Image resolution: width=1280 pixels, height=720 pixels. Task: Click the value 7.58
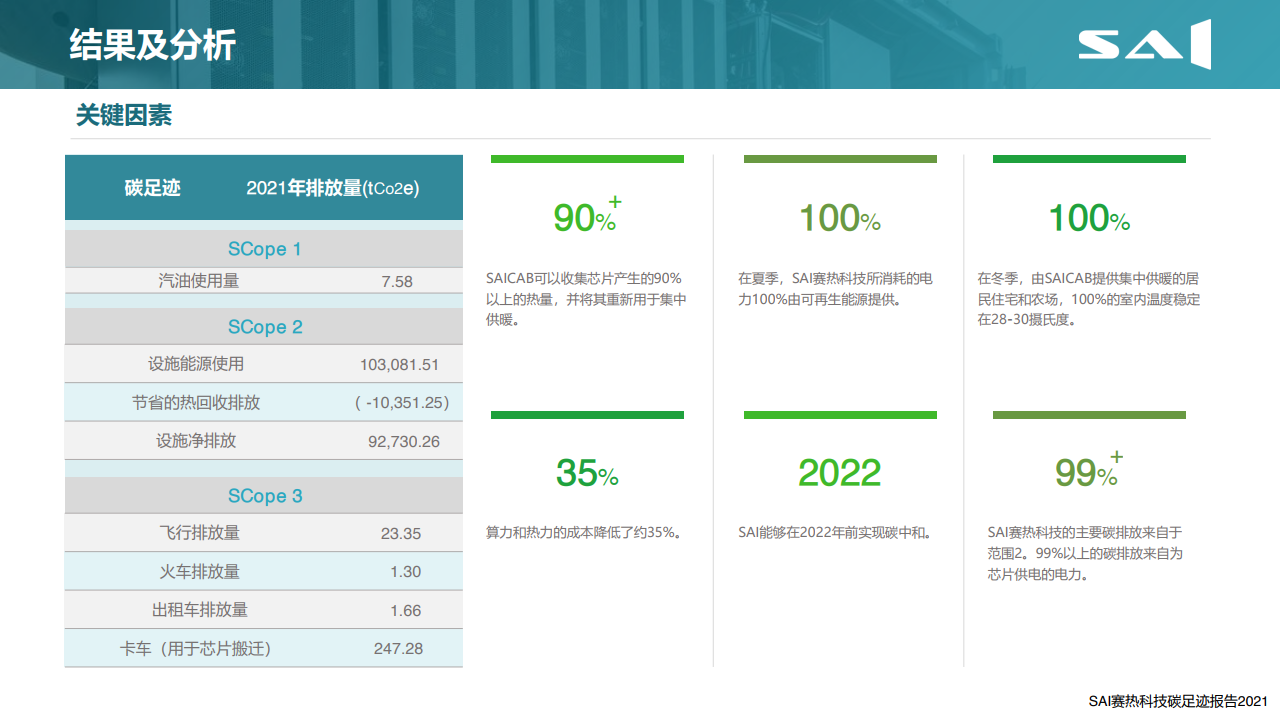(397, 282)
